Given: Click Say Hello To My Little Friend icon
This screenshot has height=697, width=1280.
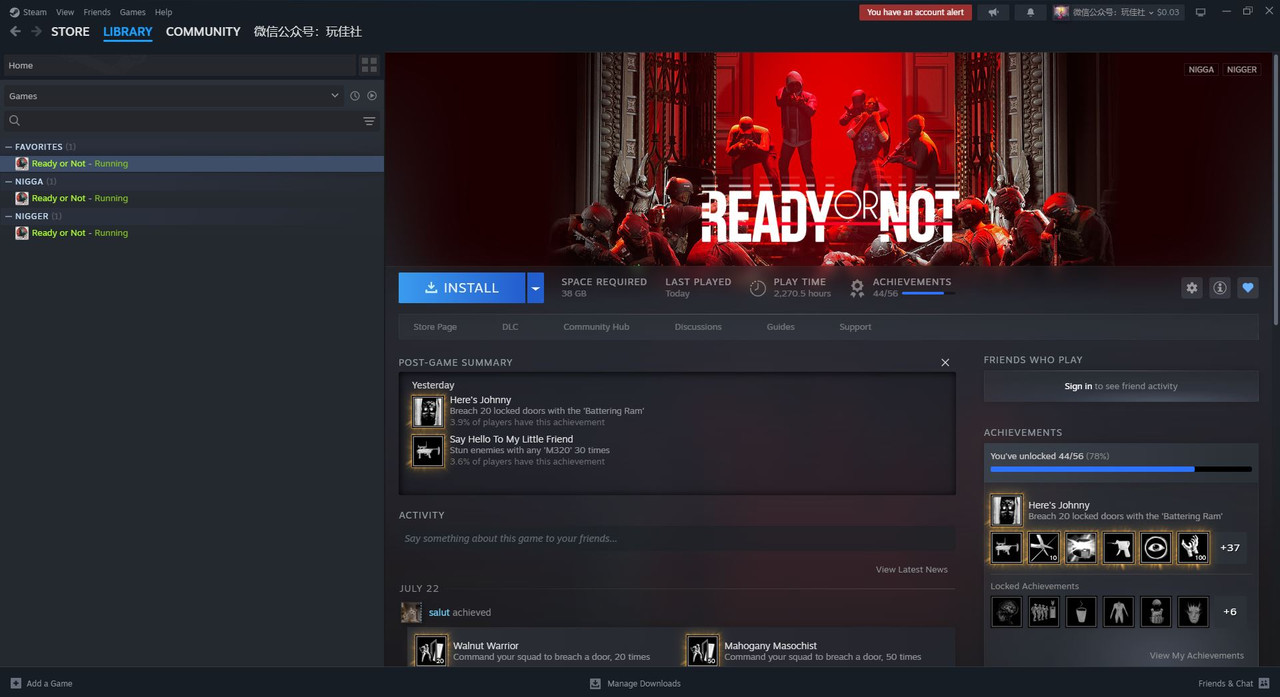Looking at the screenshot, I should coord(428,450).
